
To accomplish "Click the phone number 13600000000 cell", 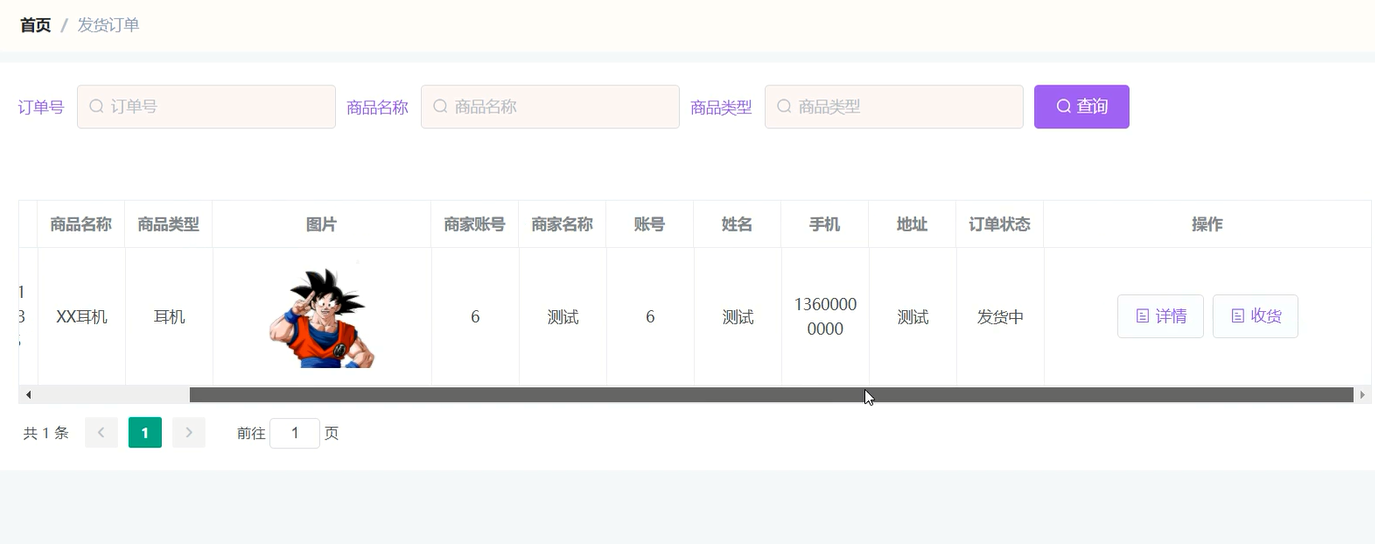I will pyautogui.click(x=825, y=316).
